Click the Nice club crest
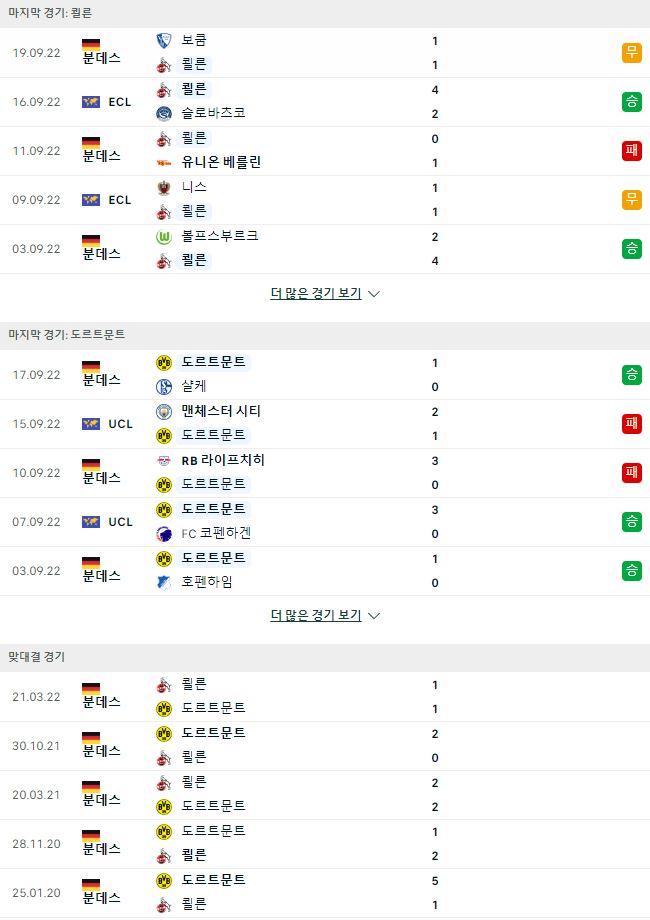The height and width of the screenshot is (920, 650). (164, 188)
